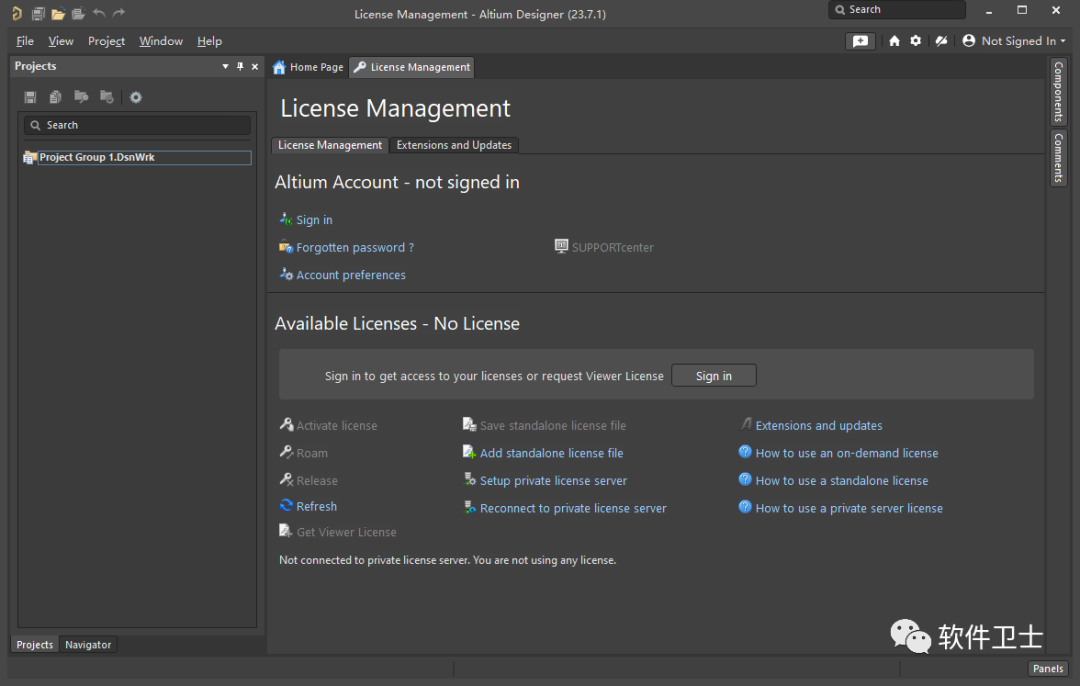
Task: Click the save icon in Projects panel
Action: pos(30,97)
